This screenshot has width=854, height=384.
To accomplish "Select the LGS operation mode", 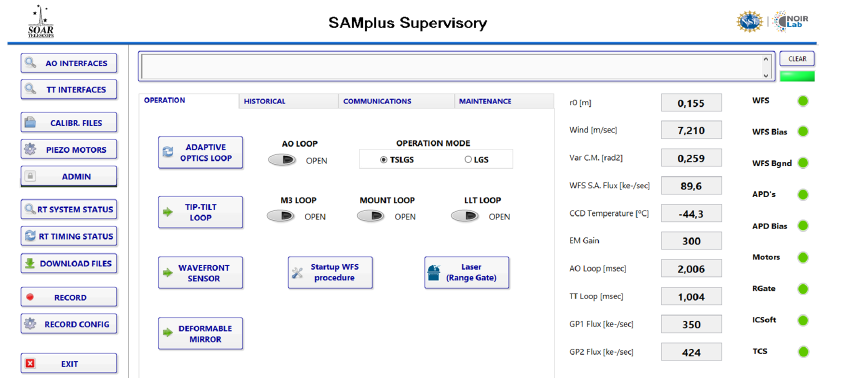I will (468, 160).
